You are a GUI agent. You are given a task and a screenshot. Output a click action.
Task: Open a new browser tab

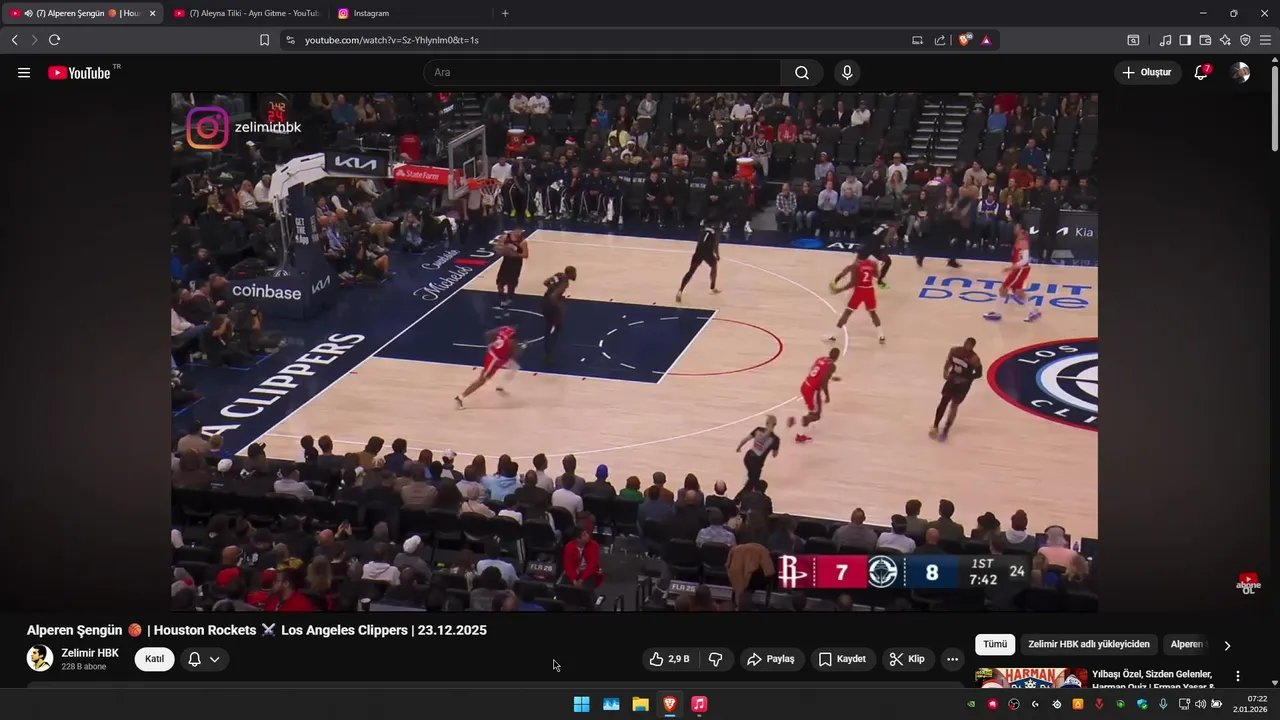[505, 13]
